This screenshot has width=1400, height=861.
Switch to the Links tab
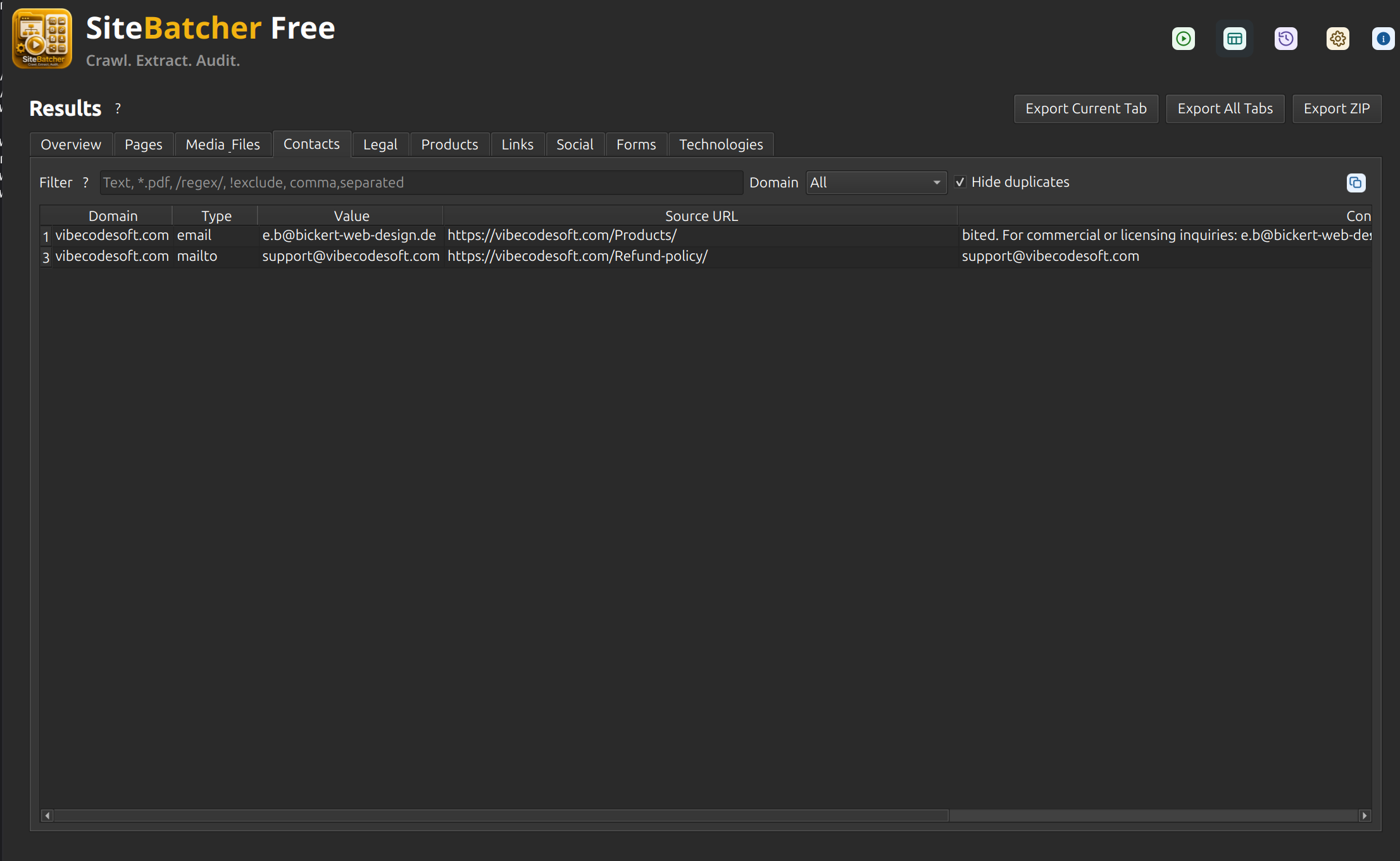point(518,144)
